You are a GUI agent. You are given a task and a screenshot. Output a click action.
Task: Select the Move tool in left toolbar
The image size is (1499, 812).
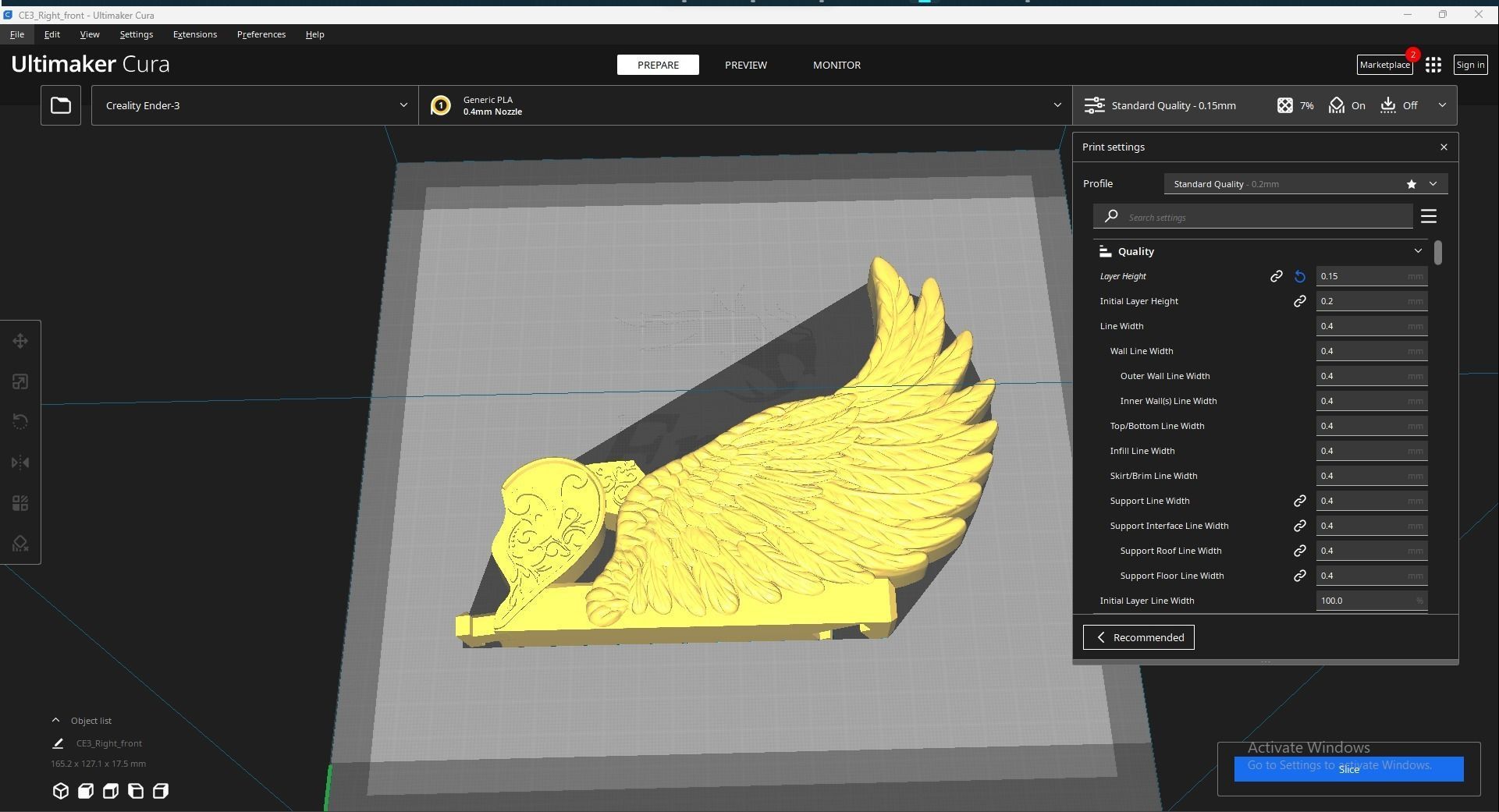click(20, 341)
